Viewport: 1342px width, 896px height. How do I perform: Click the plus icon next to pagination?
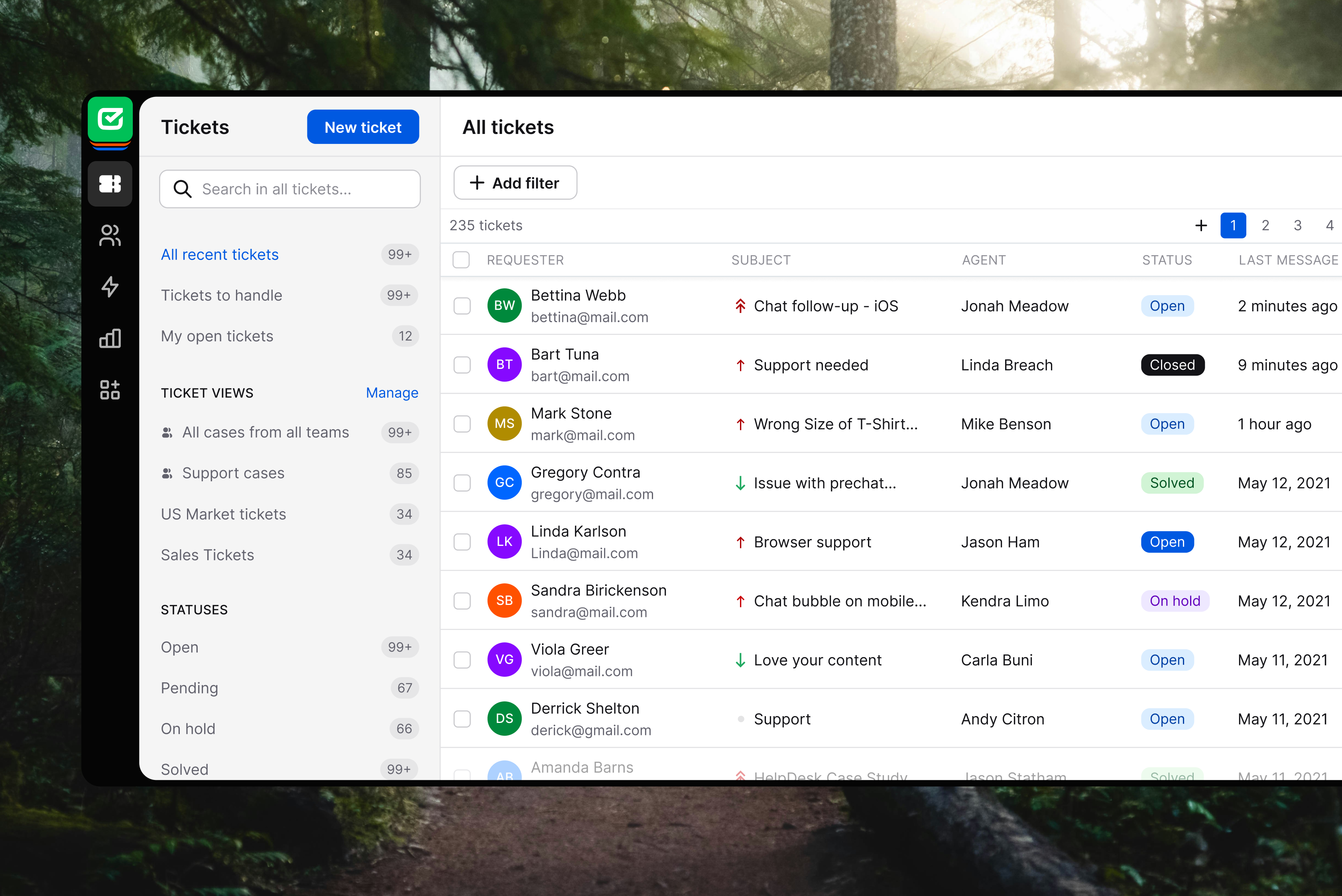[1201, 226]
